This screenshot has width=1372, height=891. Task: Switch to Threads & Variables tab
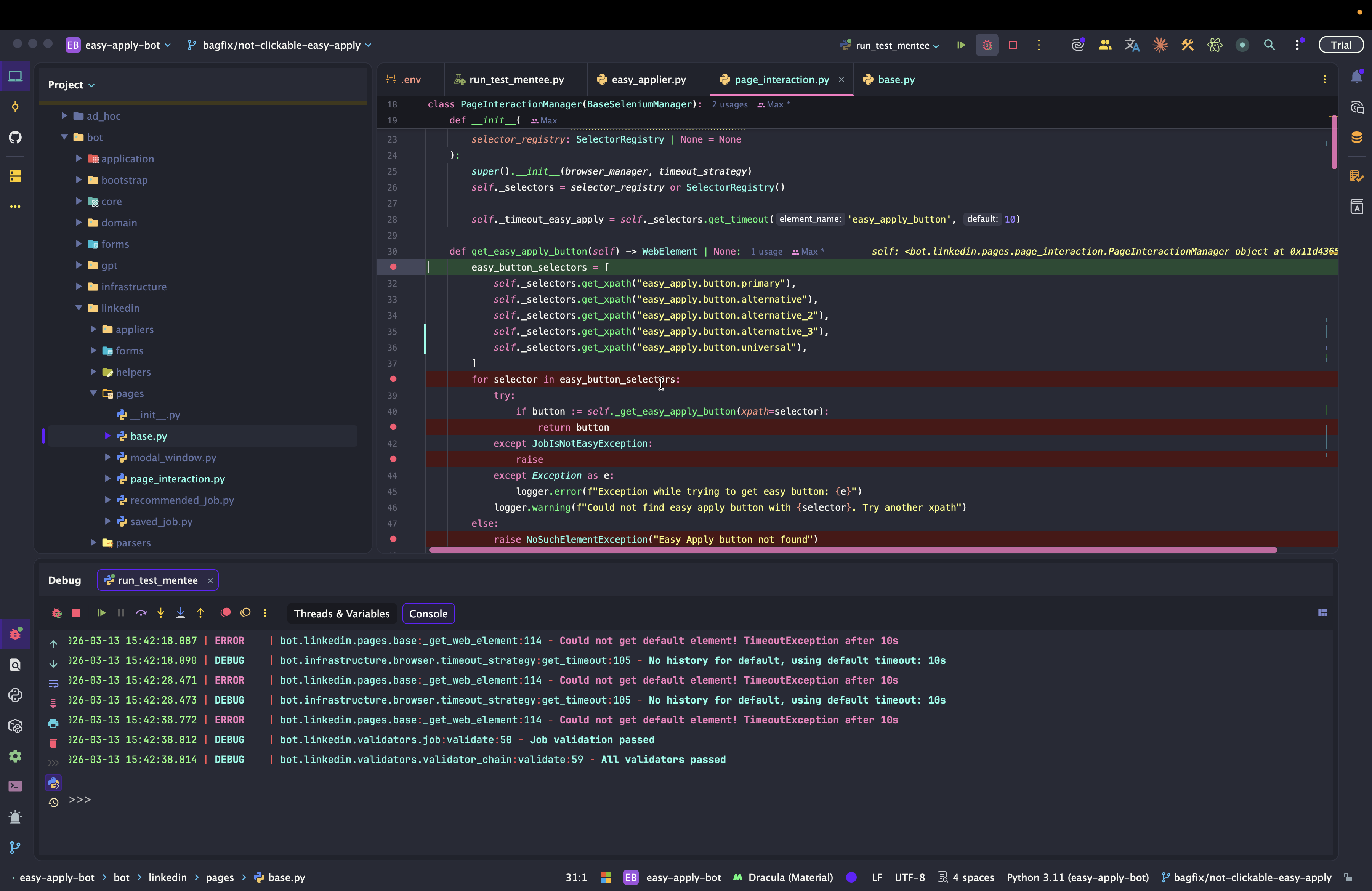[x=341, y=613]
